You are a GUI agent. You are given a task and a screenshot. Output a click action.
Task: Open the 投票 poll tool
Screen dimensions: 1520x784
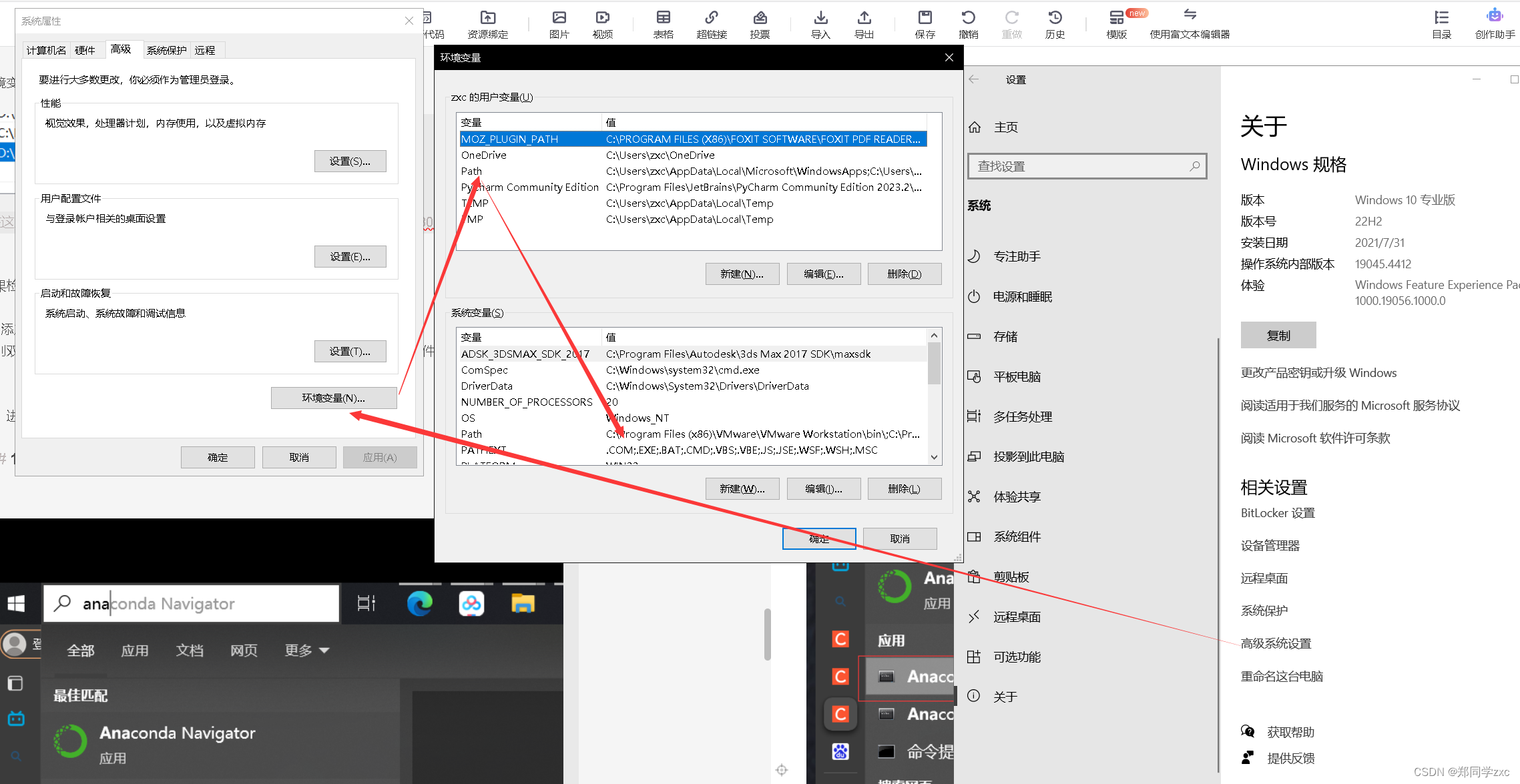coord(760,25)
